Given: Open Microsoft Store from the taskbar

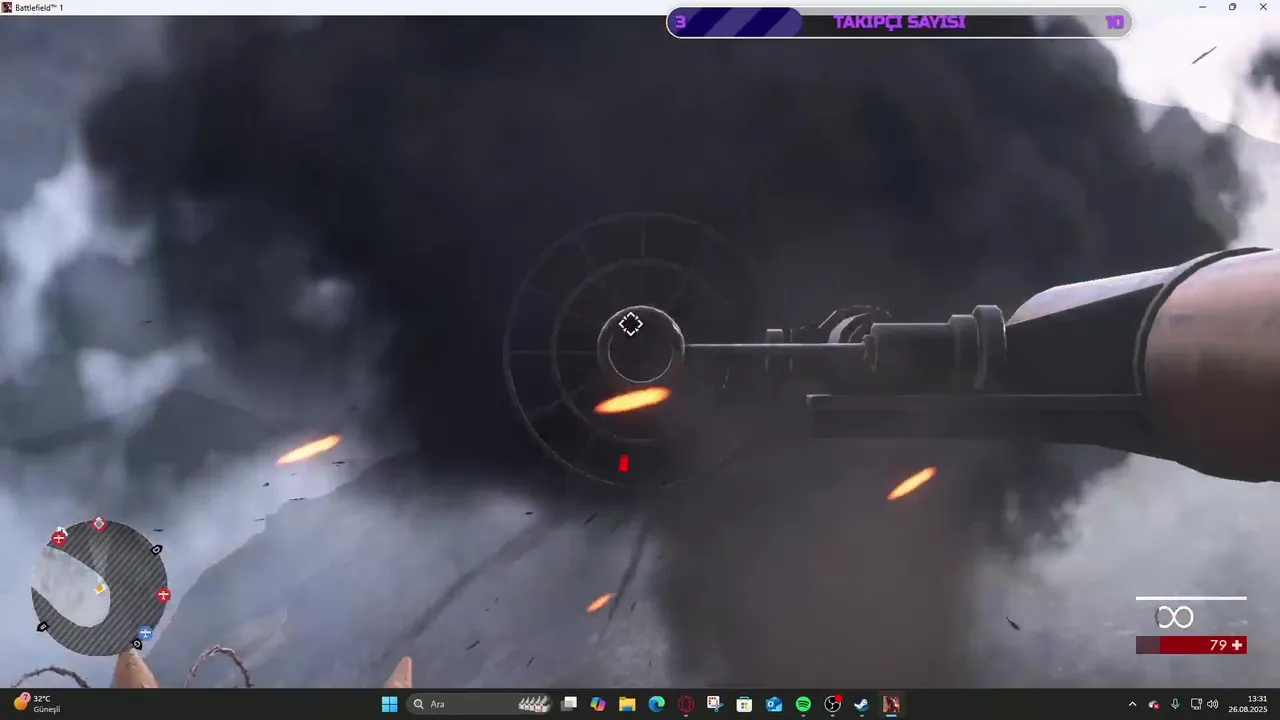Looking at the screenshot, I should 744,704.
